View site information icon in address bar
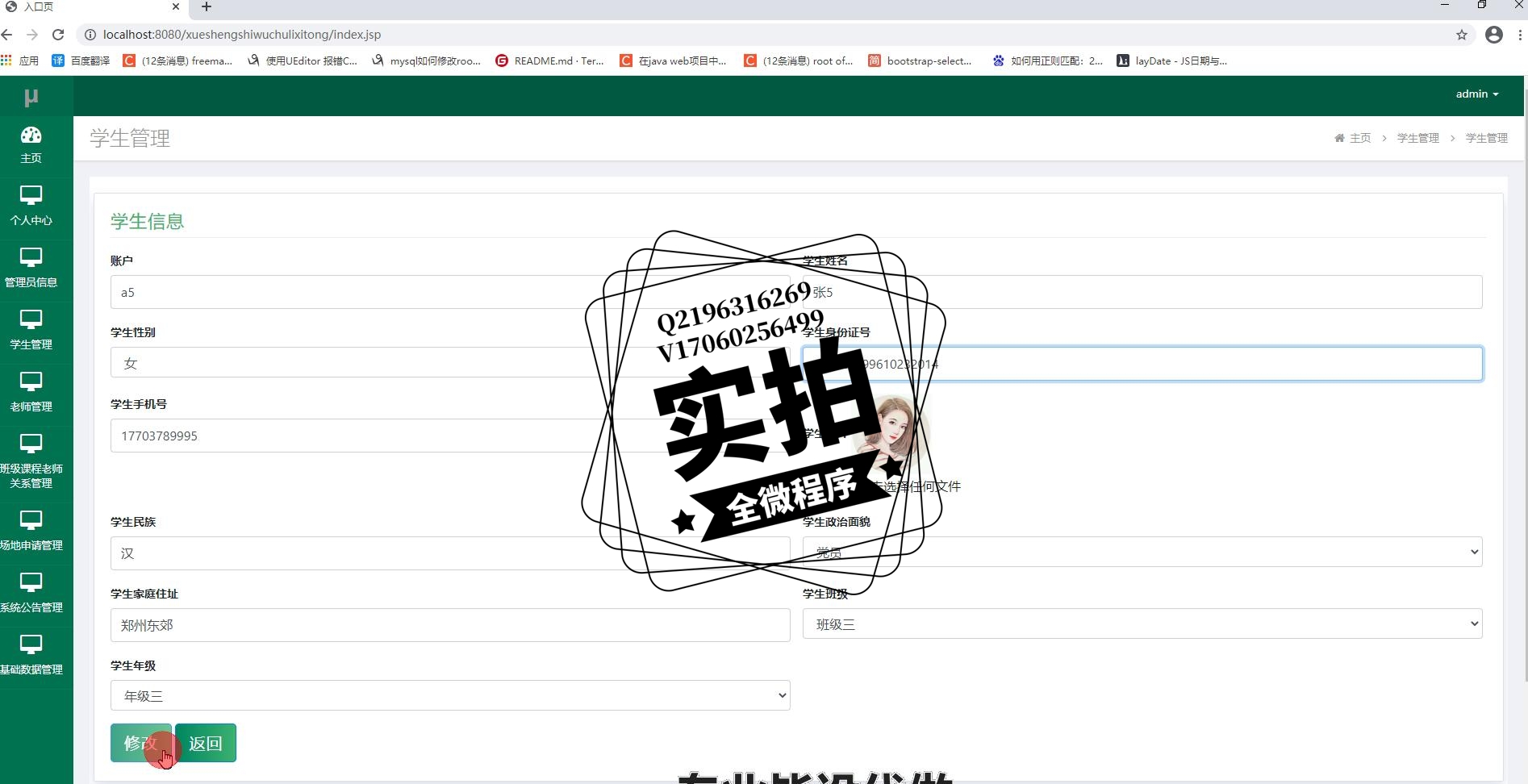This screenshot has width=1528, height=784. coord(90,35)
